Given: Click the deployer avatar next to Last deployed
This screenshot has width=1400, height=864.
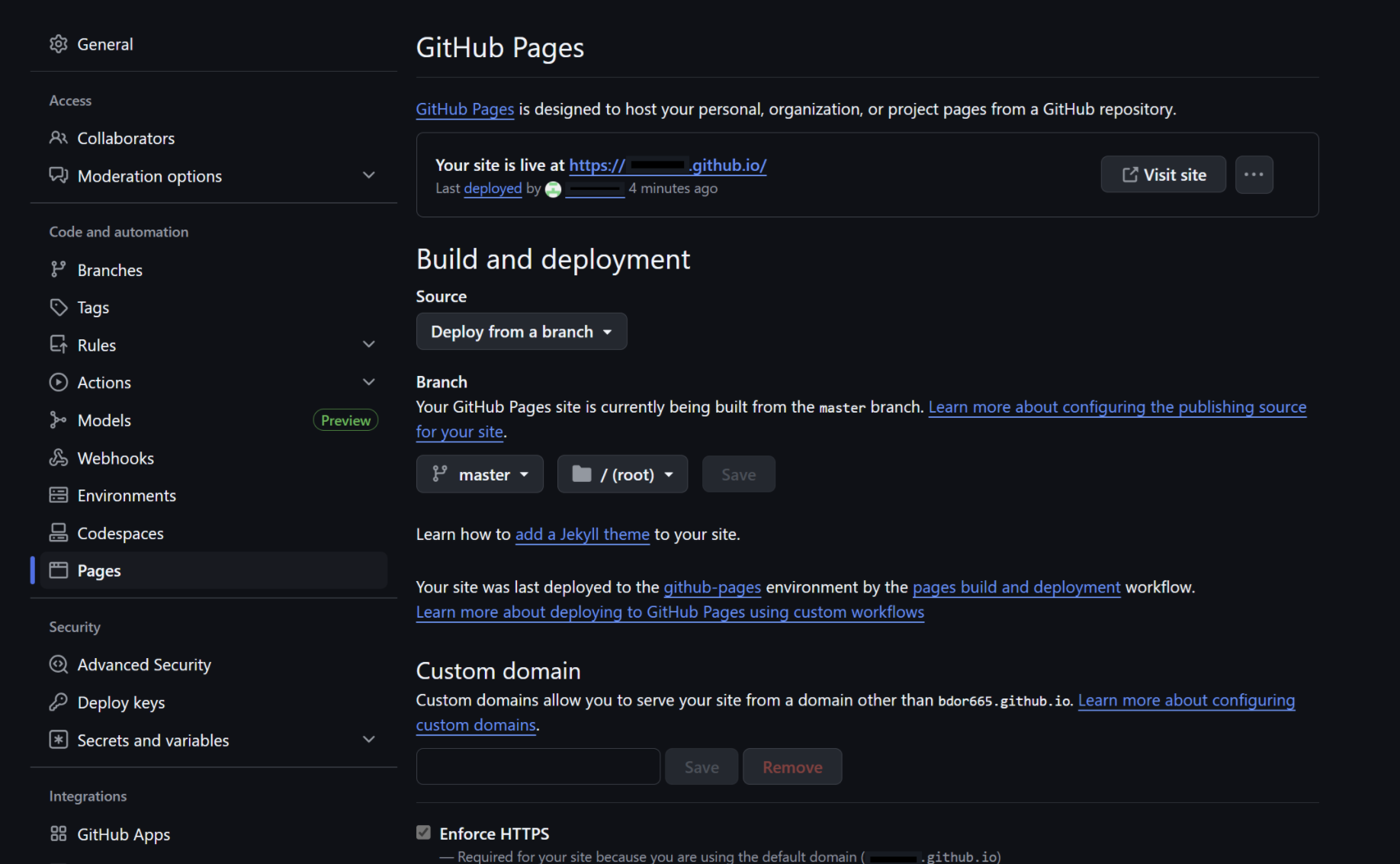Looking at the screenshot, I should tap(554, 189).
